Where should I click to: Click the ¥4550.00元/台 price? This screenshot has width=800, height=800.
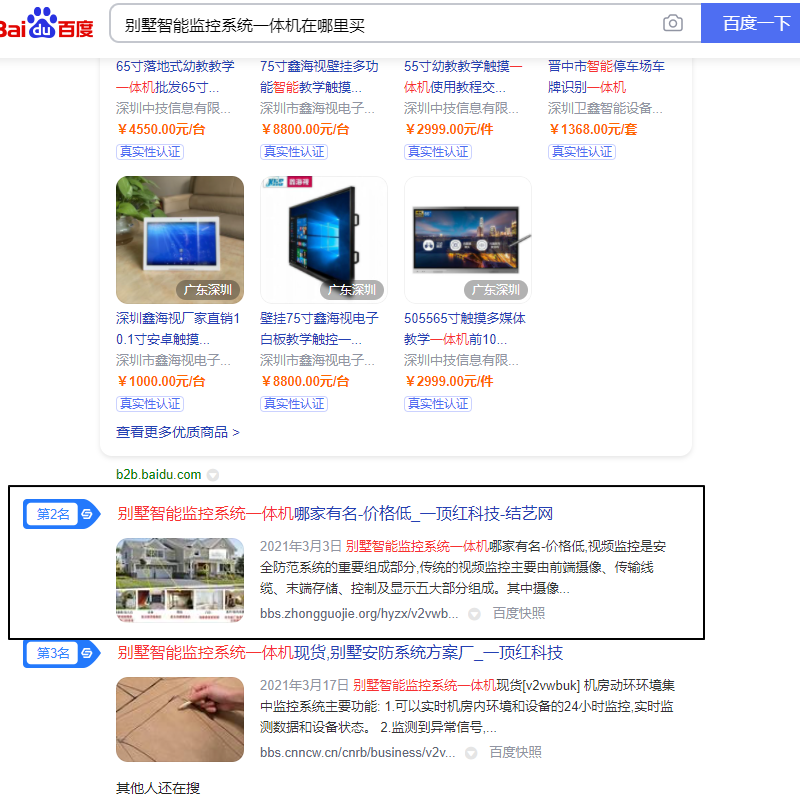tap(161, 130)
